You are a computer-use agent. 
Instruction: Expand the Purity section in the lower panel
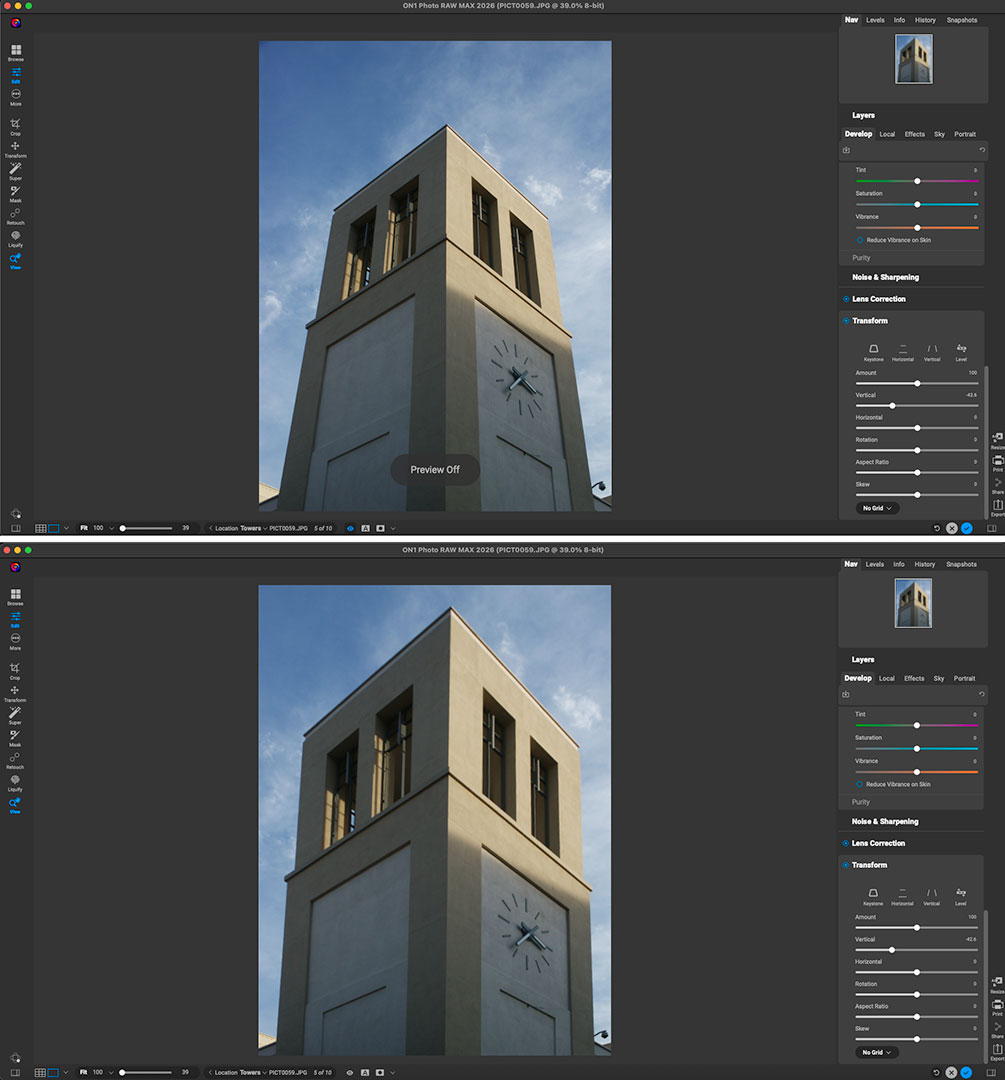click(861, 802)
